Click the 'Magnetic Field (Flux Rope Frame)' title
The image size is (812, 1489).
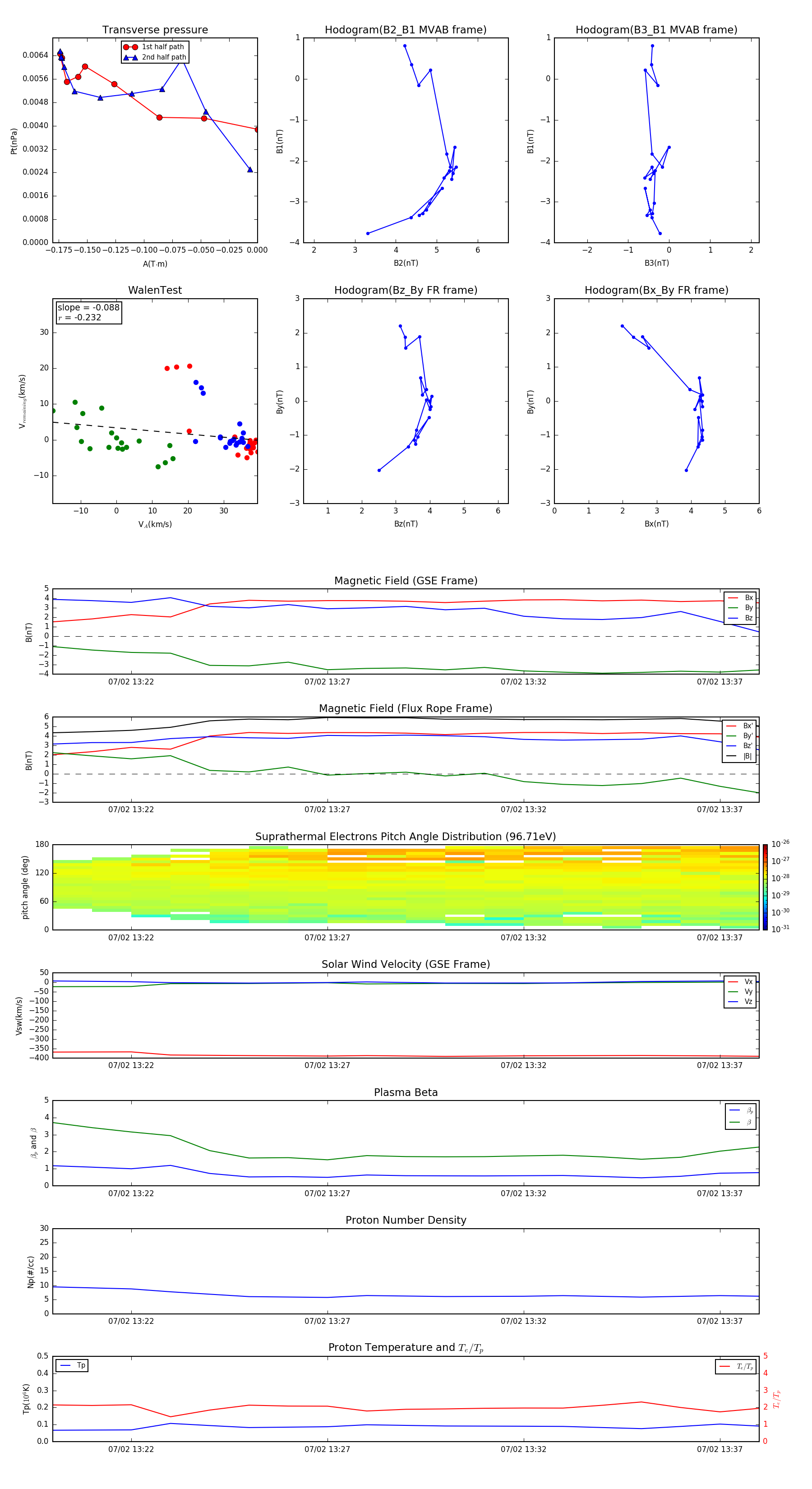click(x=406, y=709)
